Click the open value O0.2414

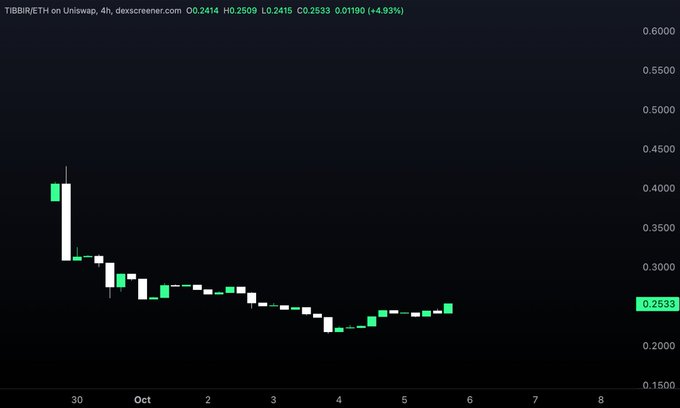point(203,10)
